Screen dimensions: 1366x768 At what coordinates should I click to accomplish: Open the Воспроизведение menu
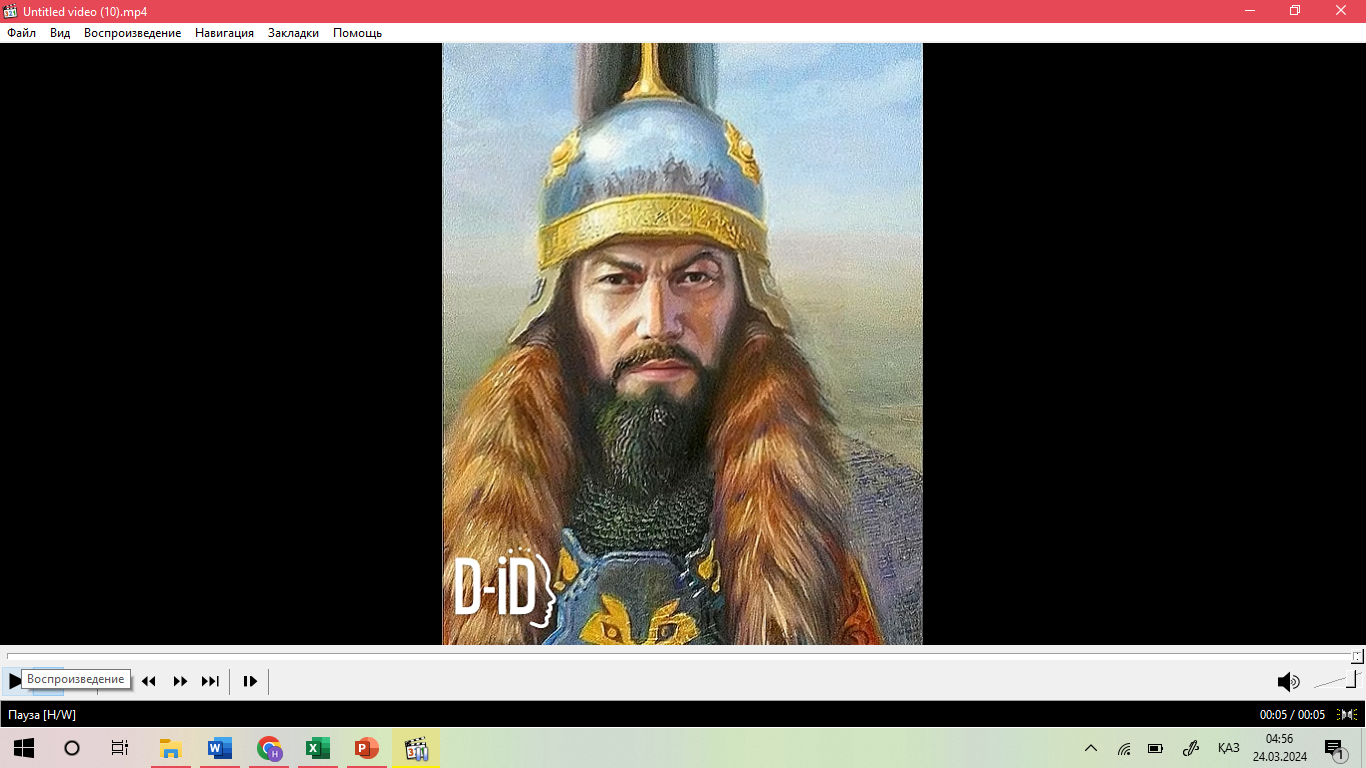click(x=133, y=33)
